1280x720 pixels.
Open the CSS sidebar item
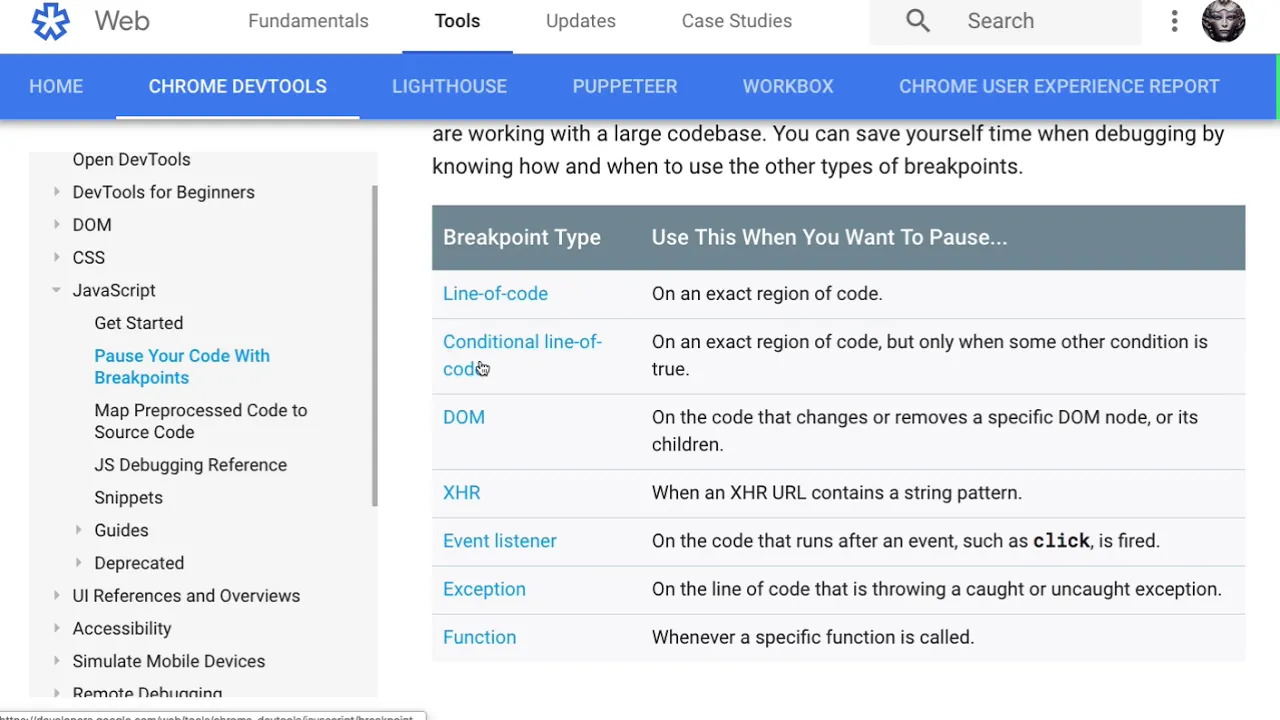tap(88, 258)
